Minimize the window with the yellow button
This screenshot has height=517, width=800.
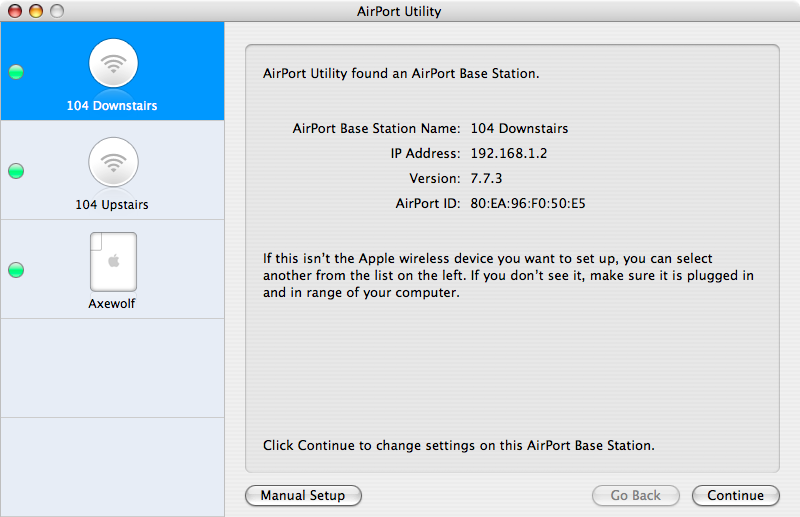click(x=36, y=12)
